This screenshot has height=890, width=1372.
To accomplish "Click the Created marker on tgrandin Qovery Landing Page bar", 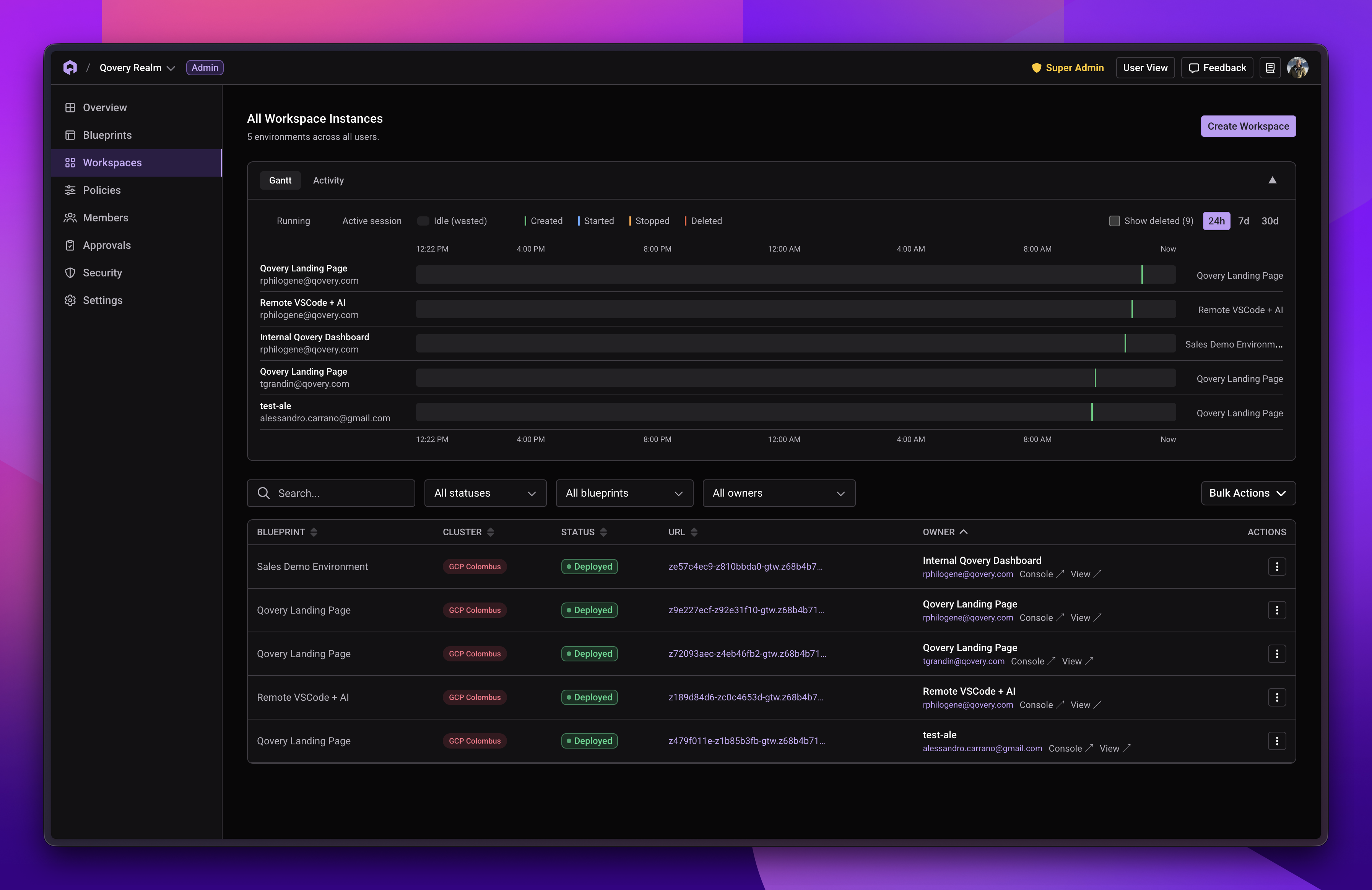I will pyautogui.click(x=1095, y=378).
